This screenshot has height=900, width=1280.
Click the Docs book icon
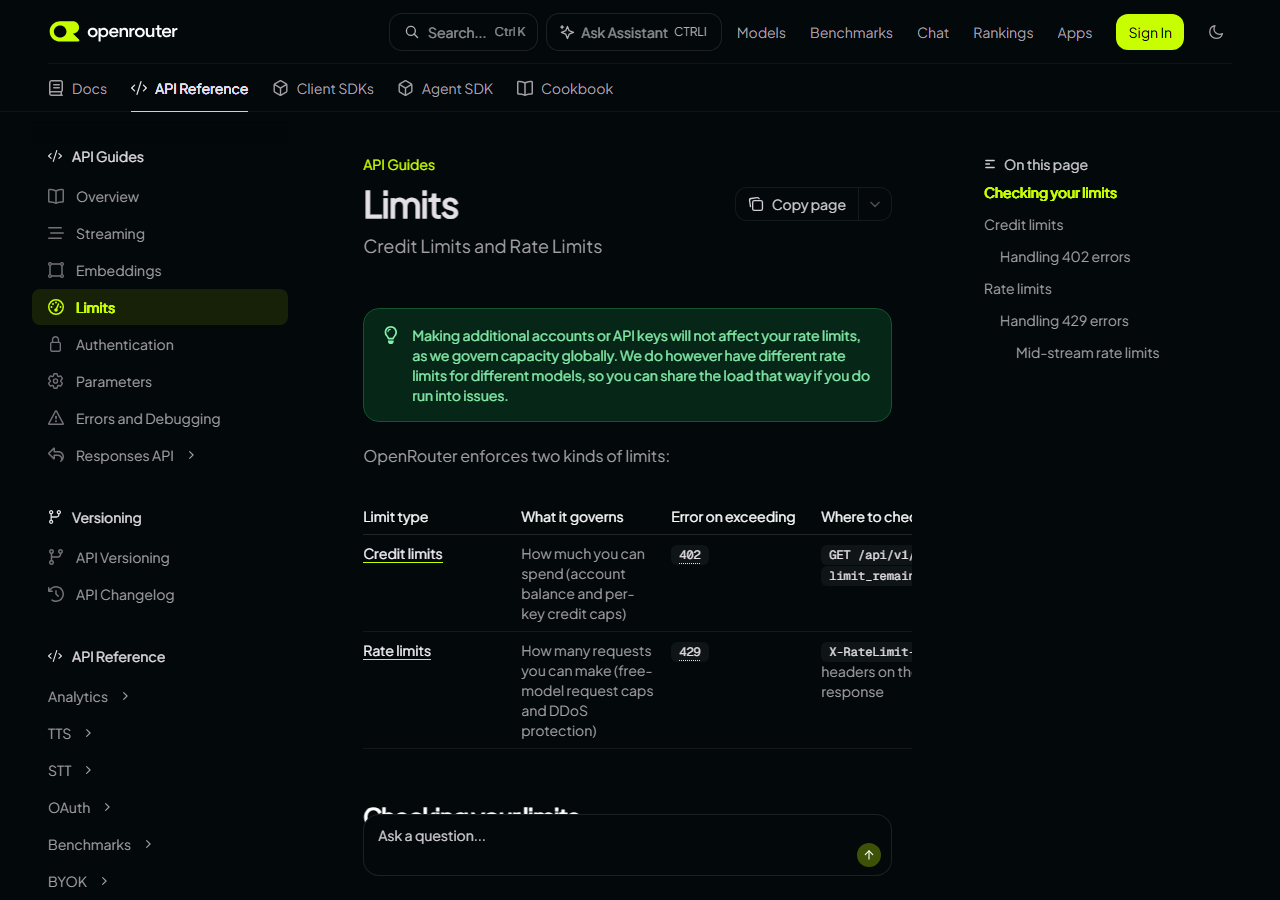click(x=56, y=89)
